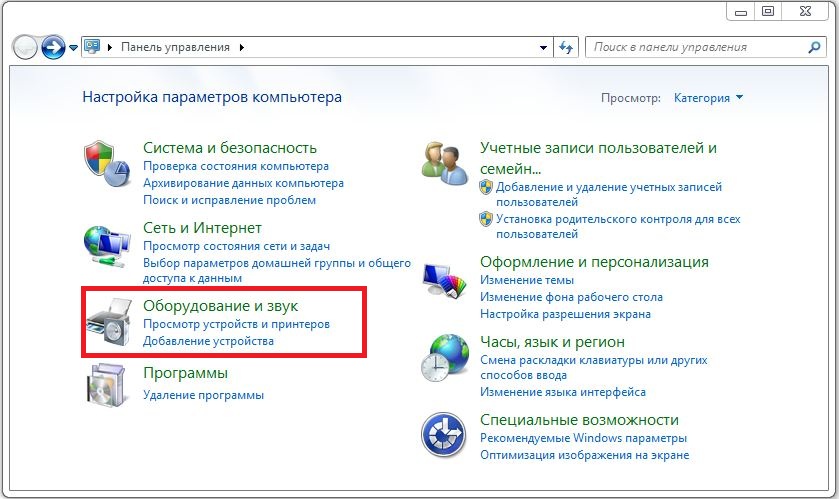Click shield icon beside Установка родительского контроля

(x=485, y=219)
